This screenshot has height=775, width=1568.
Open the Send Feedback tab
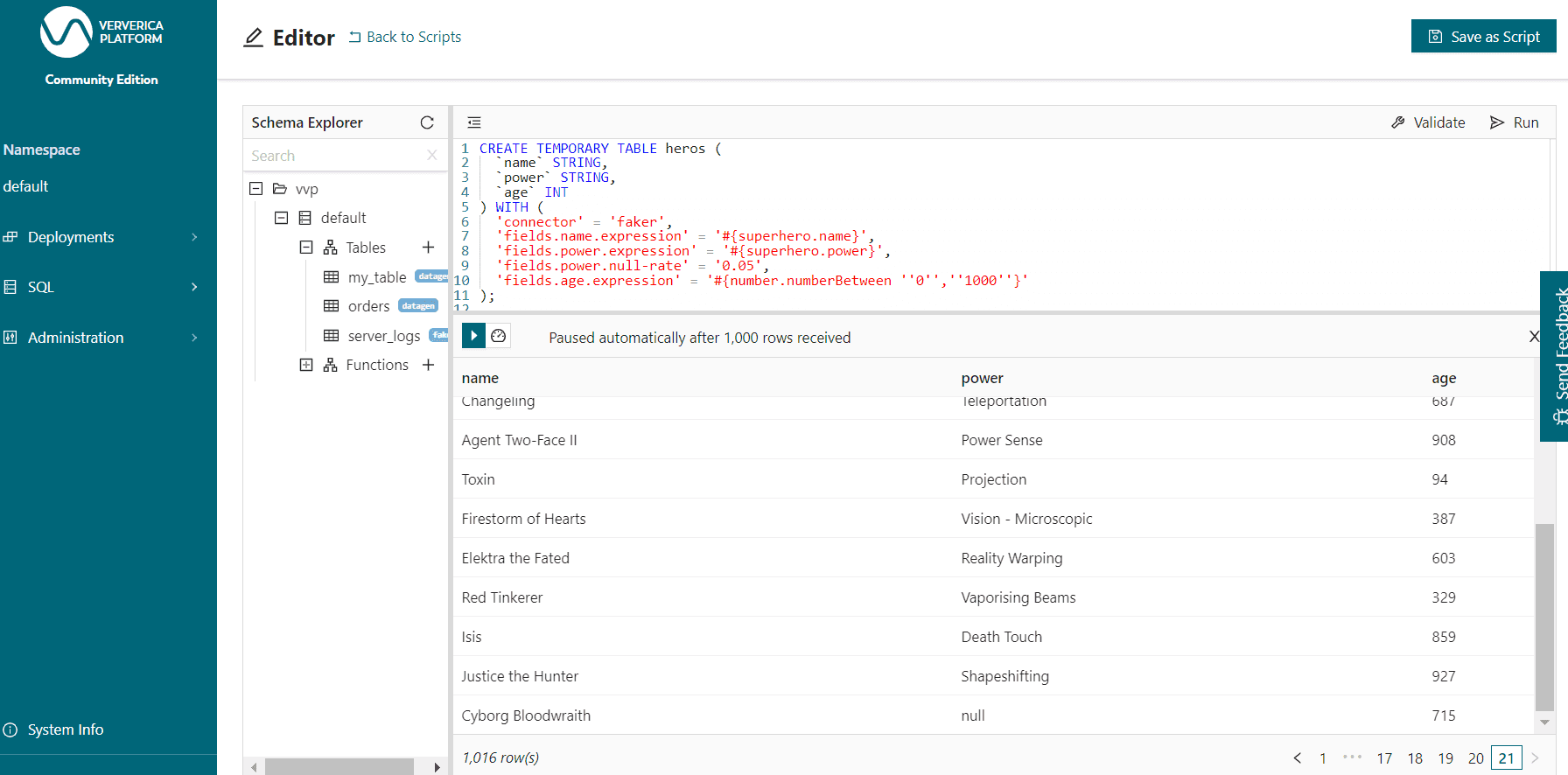(x=1555, y=356)
